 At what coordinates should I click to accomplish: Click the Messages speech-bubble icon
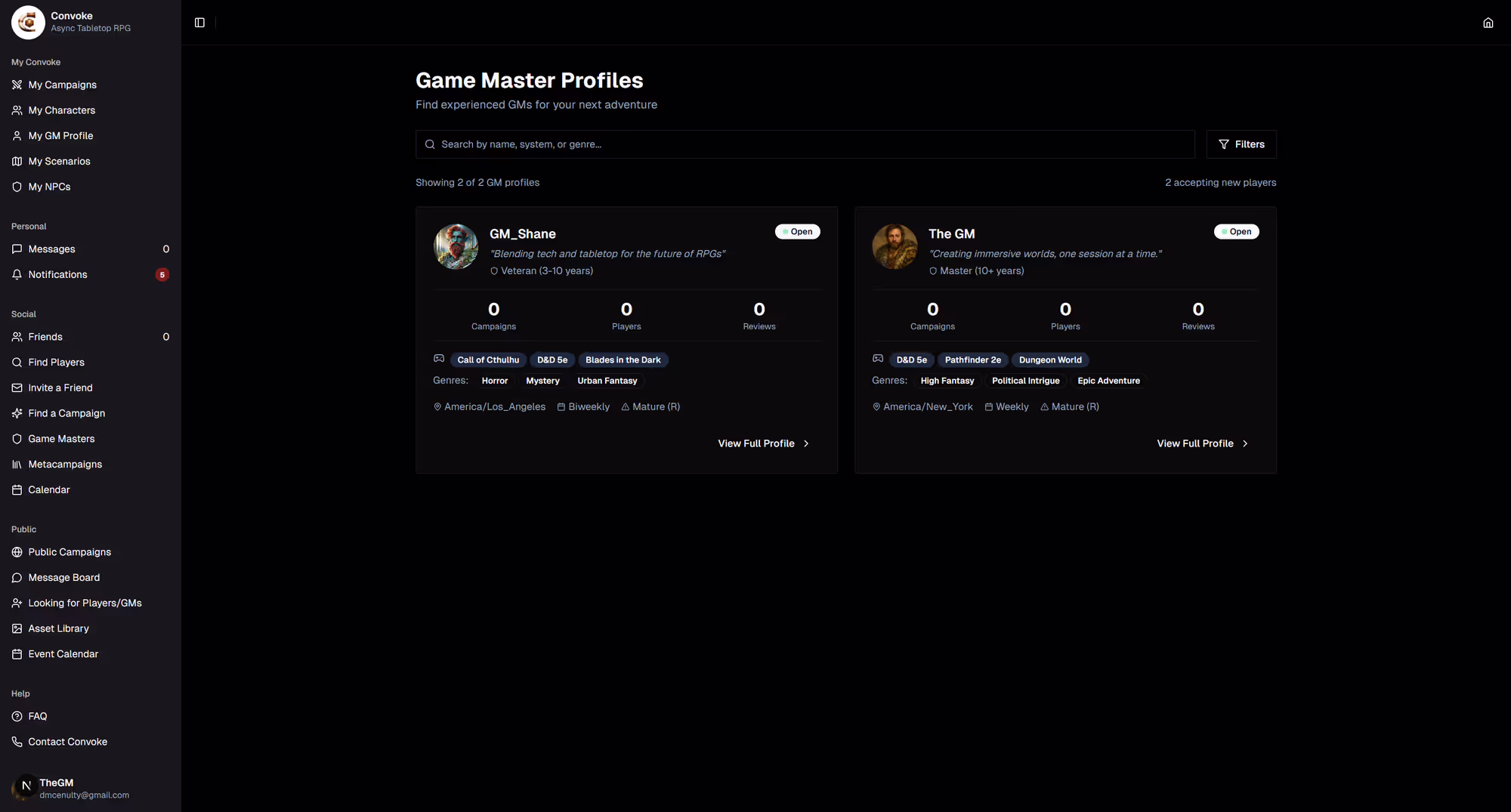pyautogui.click(x=17, y=249)
